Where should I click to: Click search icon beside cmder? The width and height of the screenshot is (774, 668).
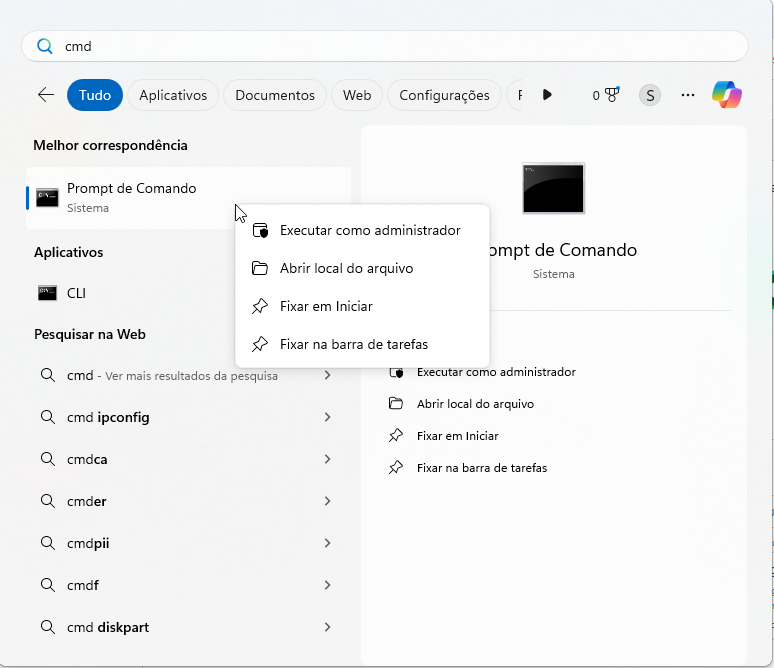pos(47,501)
